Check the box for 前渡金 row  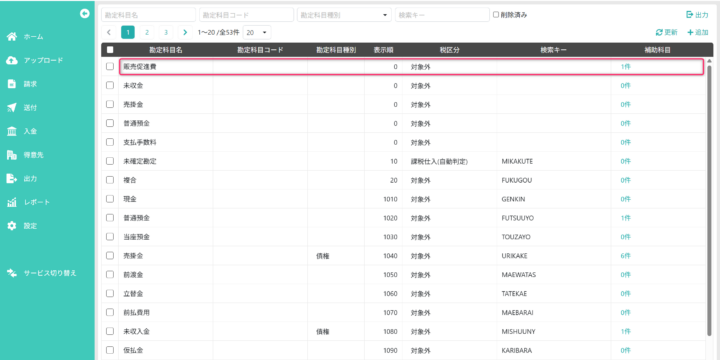click(x=110, y=274)
